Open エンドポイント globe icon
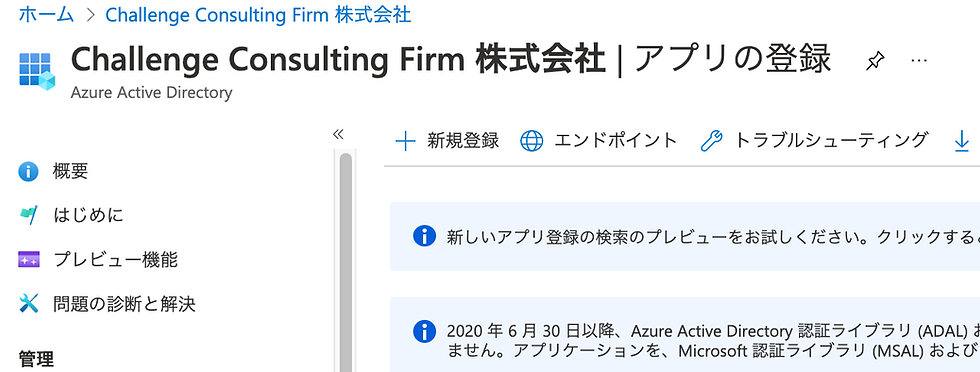The width and height of the screenshot is (980, 372). (x=532, y=141)
